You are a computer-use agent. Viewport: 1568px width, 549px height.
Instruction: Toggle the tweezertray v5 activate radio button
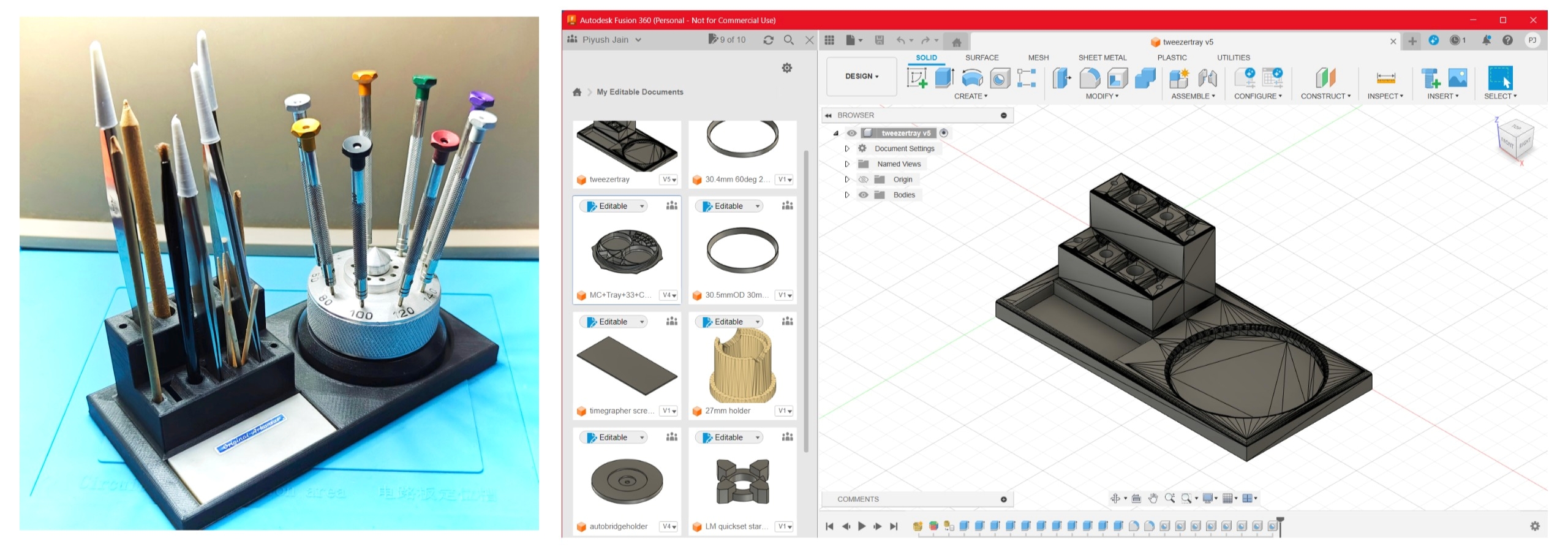coord(943,133)
